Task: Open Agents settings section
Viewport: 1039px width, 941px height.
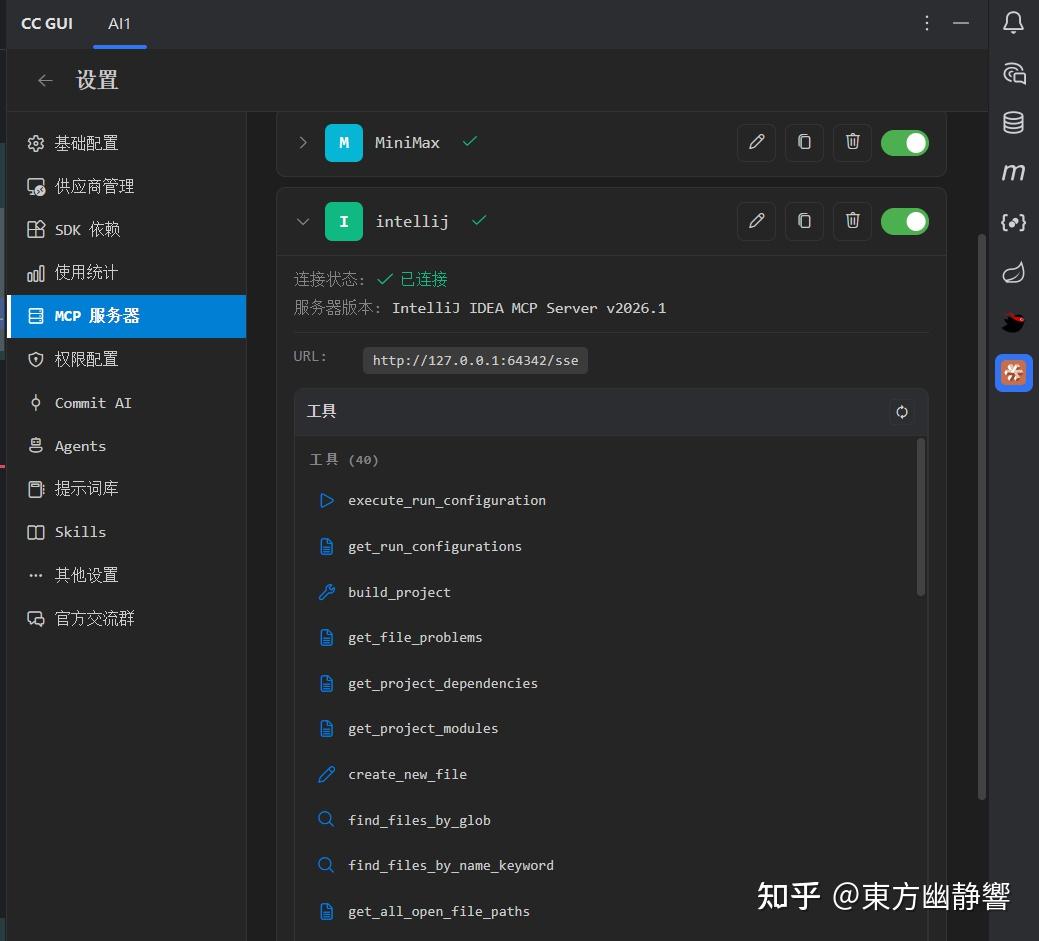Action: [127, 445]
